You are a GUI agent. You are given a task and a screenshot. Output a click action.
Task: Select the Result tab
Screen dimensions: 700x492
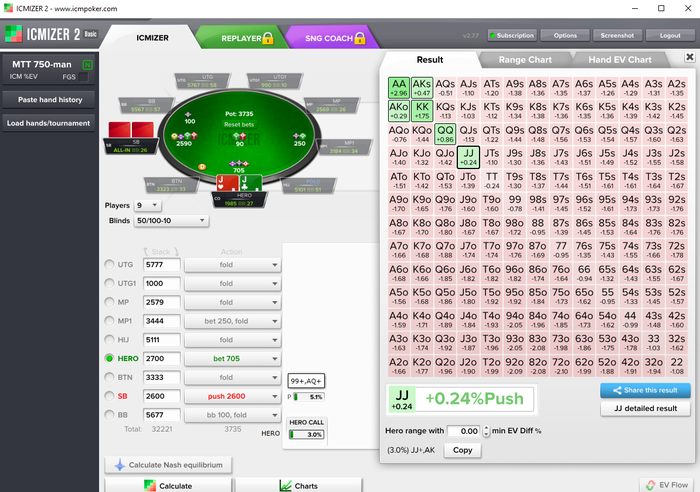pyautogui.click(x=430, y=60)
